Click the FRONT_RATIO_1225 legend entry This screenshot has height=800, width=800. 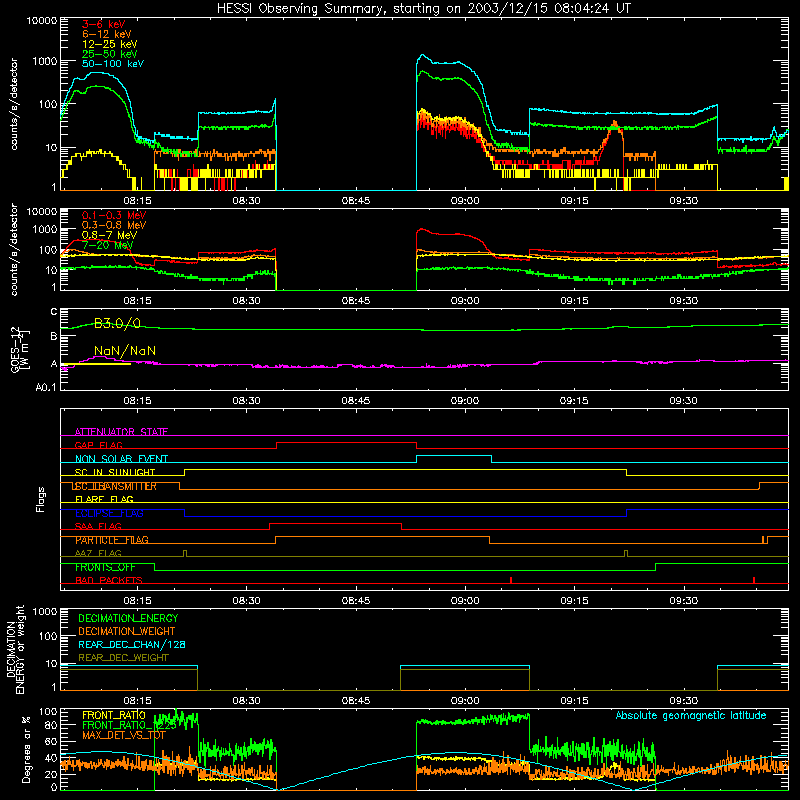(129, 726)
